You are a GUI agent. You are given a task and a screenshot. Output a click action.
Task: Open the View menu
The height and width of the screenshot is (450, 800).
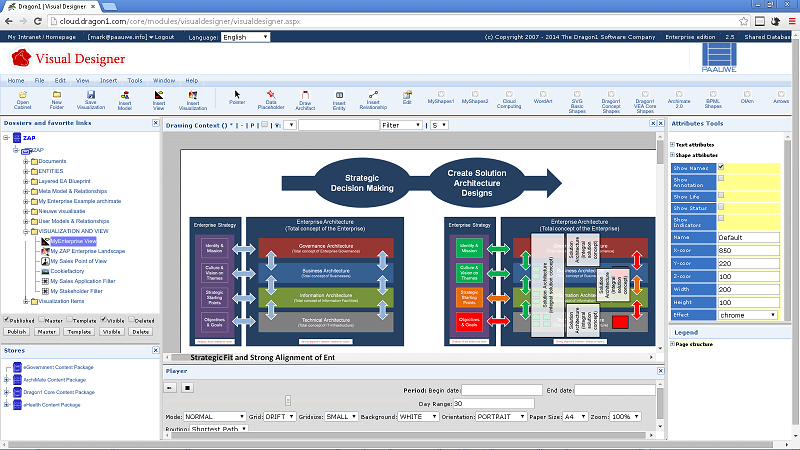[x=83, y=81]
